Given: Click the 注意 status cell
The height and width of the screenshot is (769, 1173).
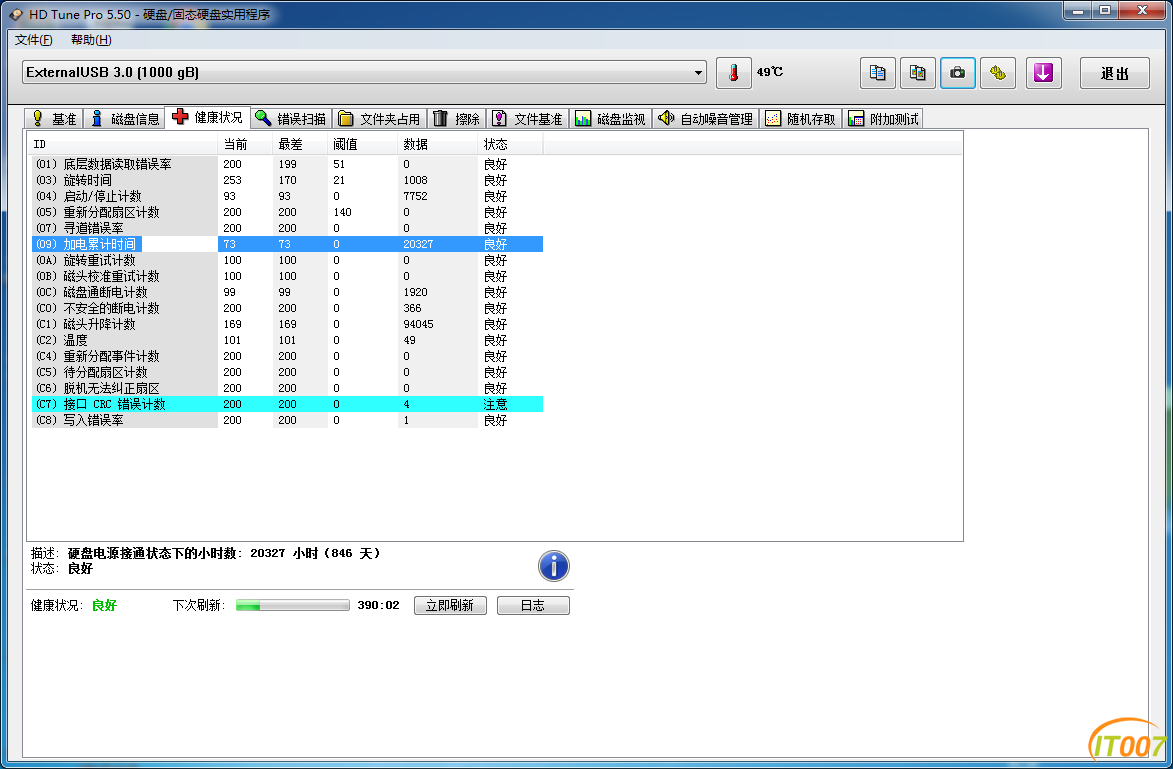Looking at the screenshot, I should click(495, 404).
